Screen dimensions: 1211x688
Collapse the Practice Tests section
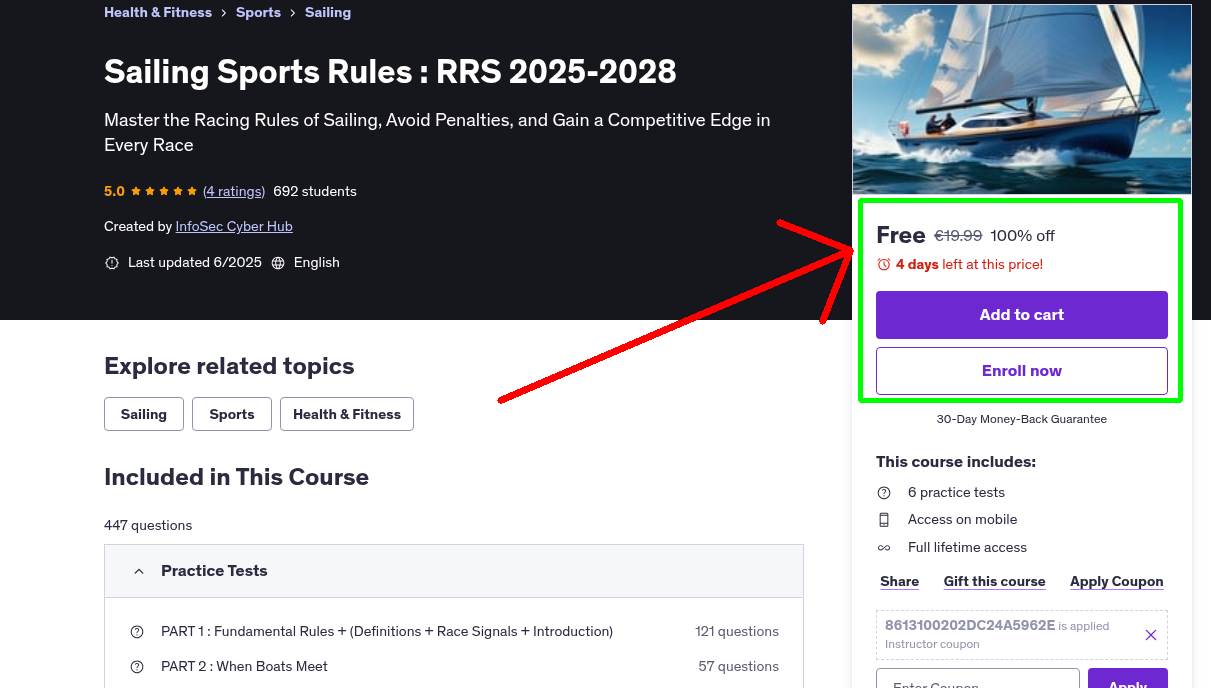tap(139, 570)
